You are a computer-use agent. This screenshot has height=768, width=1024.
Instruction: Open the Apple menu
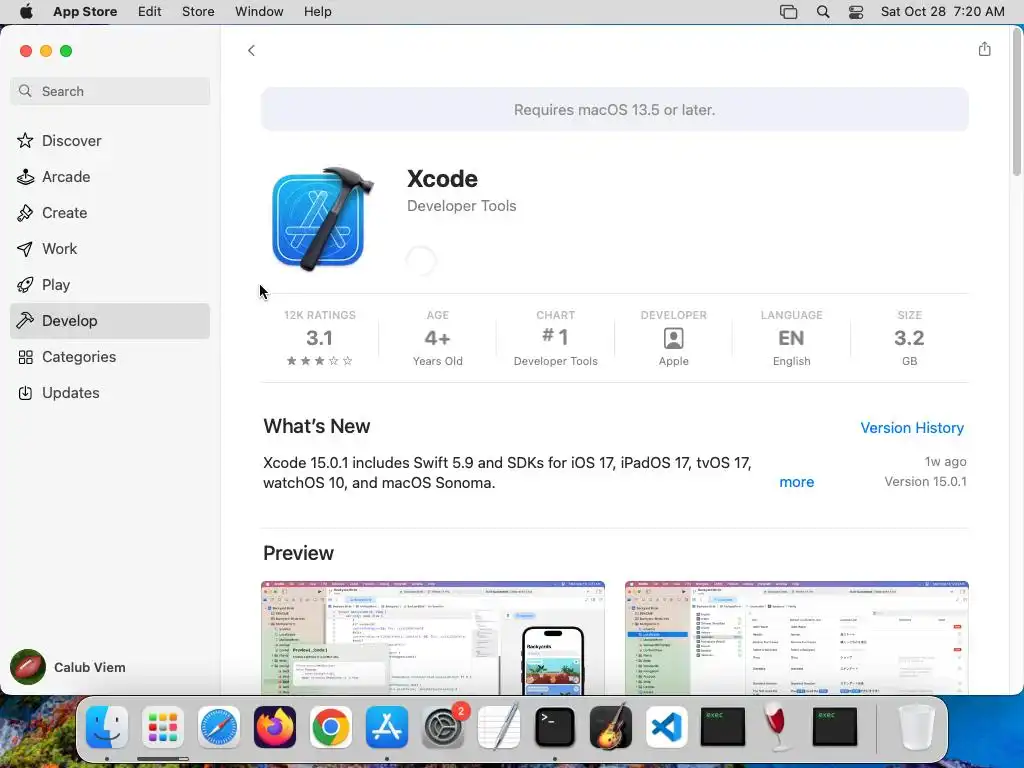click(x=26, y=12)
